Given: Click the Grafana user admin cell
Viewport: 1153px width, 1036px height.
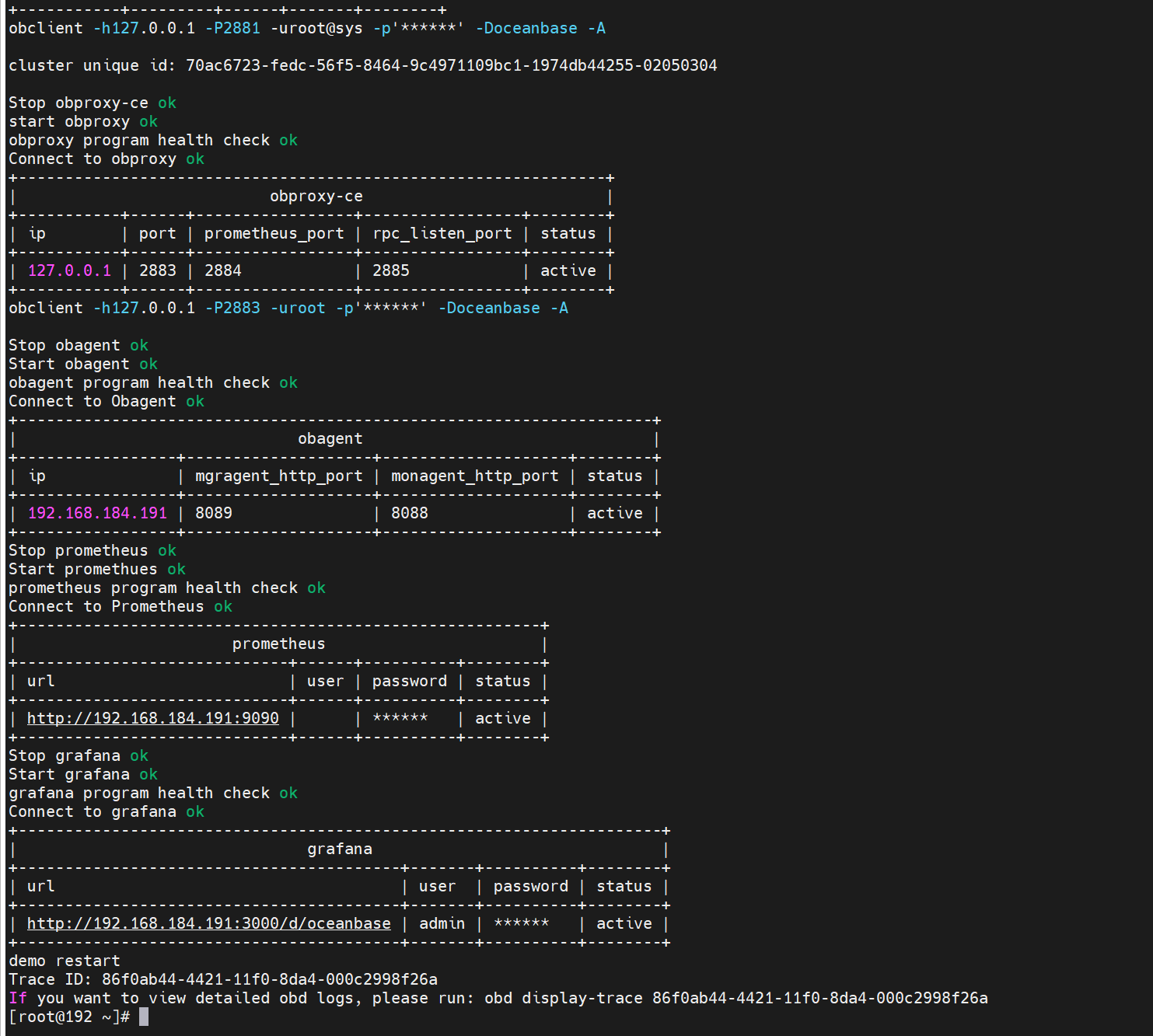Looking at the screenshot, I should [x=442, y=923].
